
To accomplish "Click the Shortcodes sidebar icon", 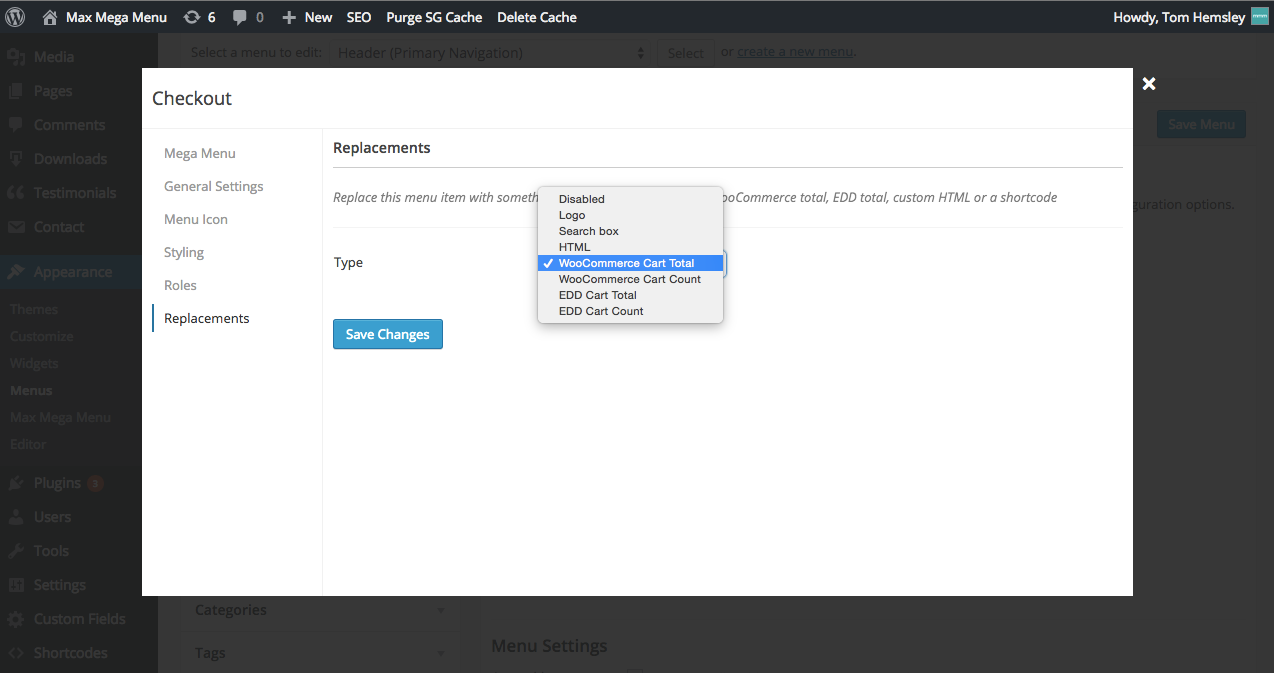I will [16, 653].
